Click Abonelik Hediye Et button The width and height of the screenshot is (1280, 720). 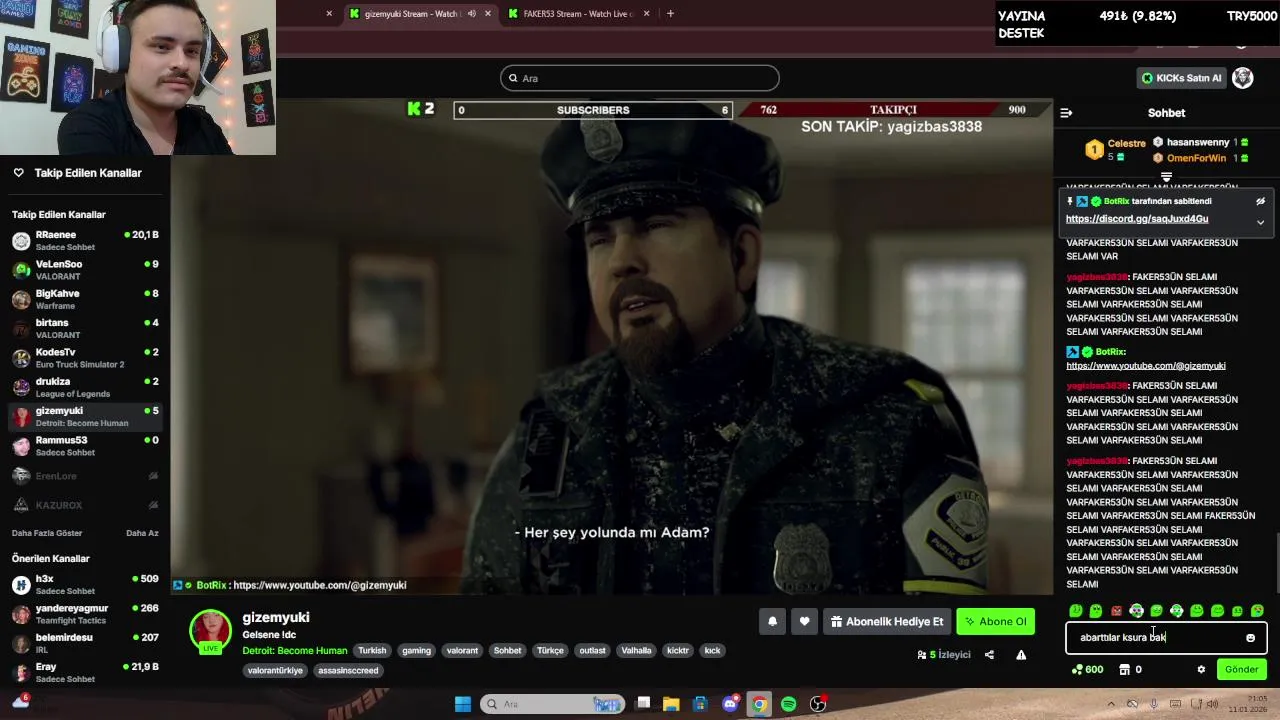pos(886,622)
